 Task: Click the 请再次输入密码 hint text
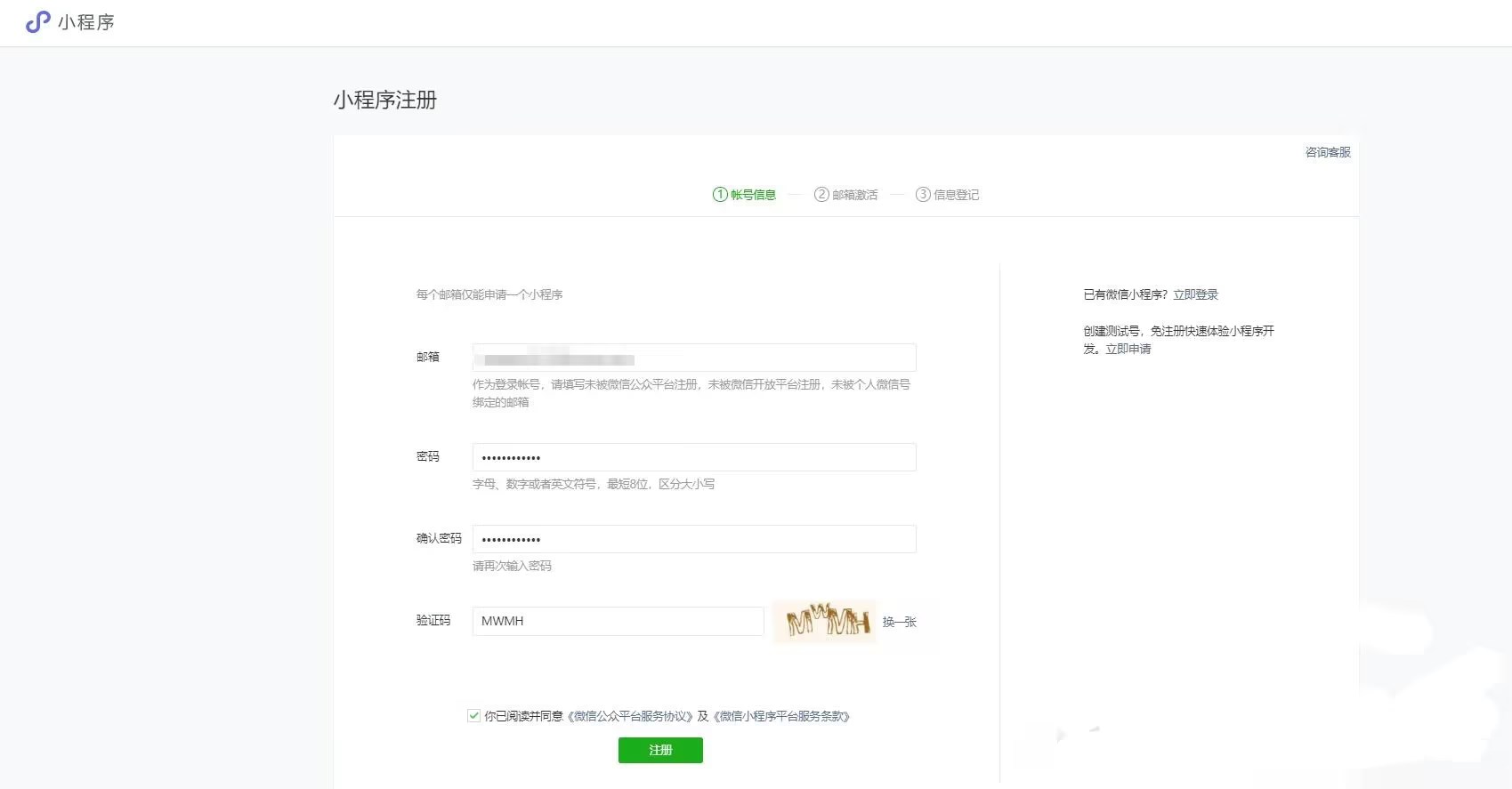[x=512, y=566]
